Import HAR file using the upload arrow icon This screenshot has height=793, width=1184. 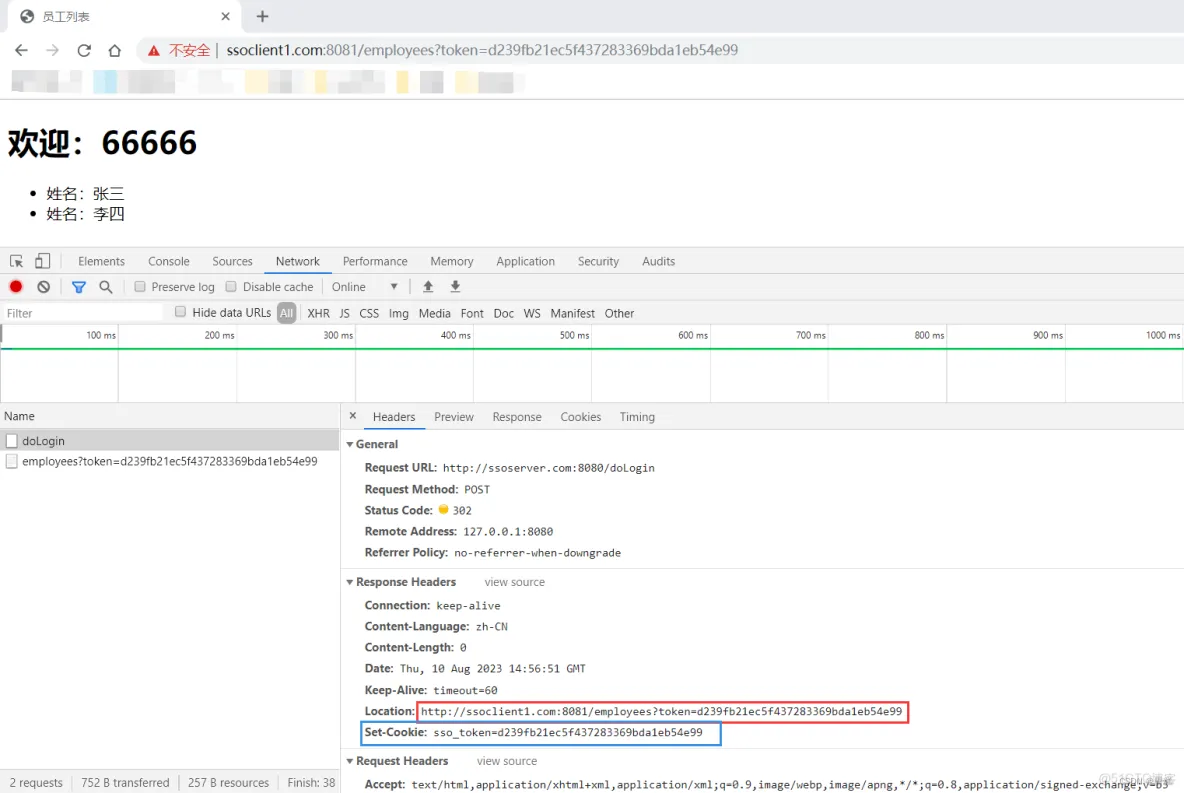click(x=428, y=287)
